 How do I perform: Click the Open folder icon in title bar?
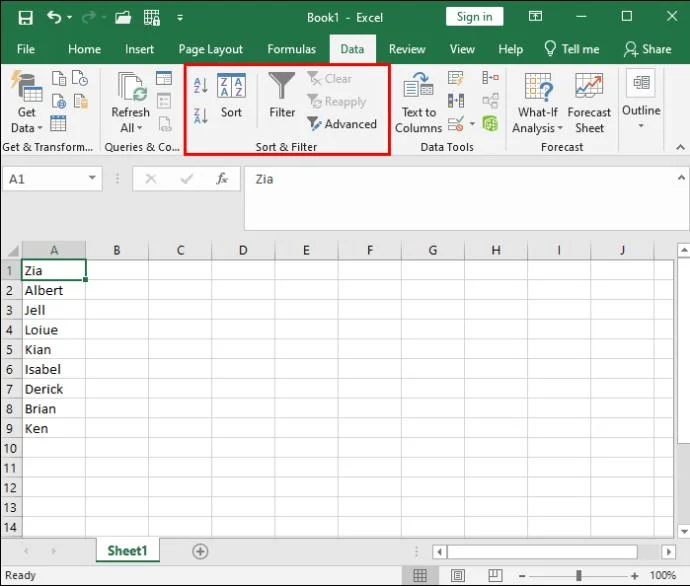coord(123,18)
